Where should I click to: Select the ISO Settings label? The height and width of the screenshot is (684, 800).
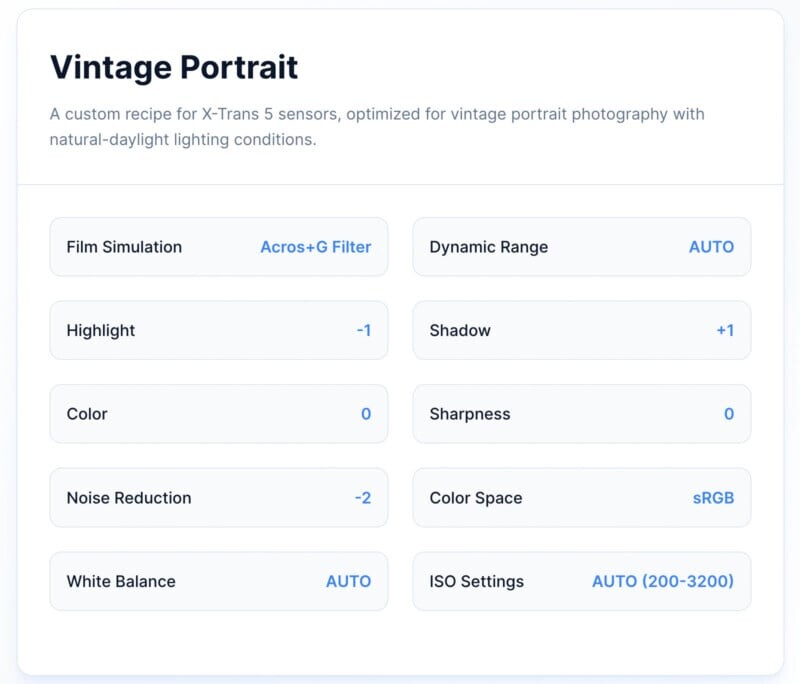[x=476, y=581]
